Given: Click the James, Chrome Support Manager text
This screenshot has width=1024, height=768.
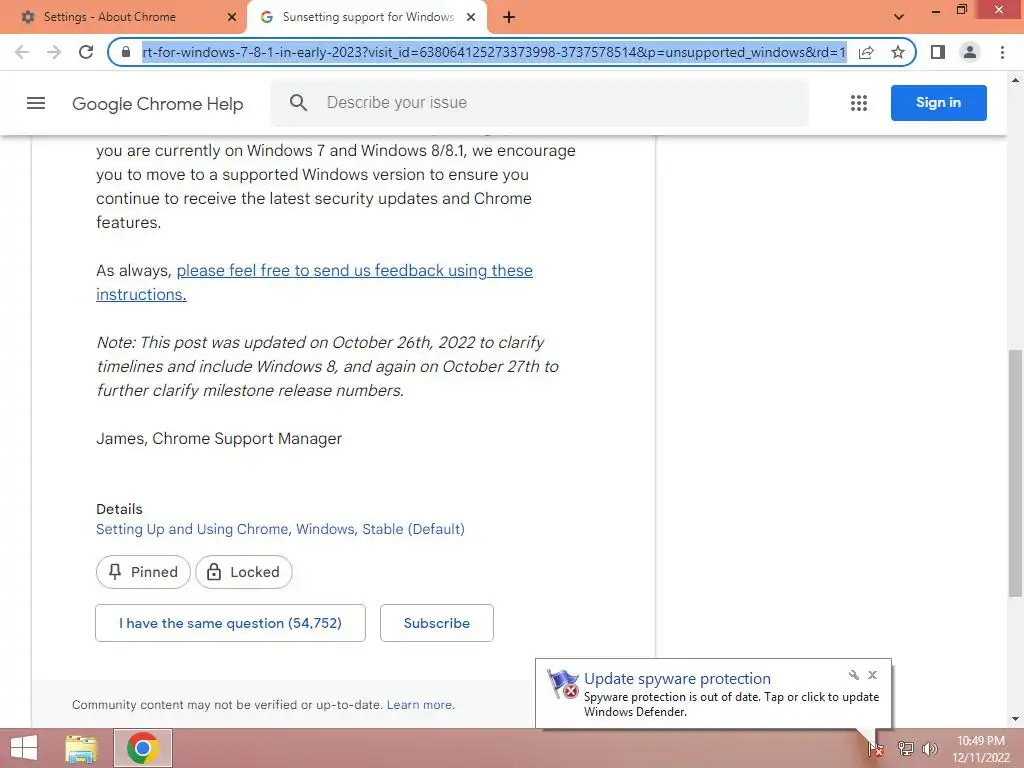Looking at the screenshot, I should [x=219, y=439].
